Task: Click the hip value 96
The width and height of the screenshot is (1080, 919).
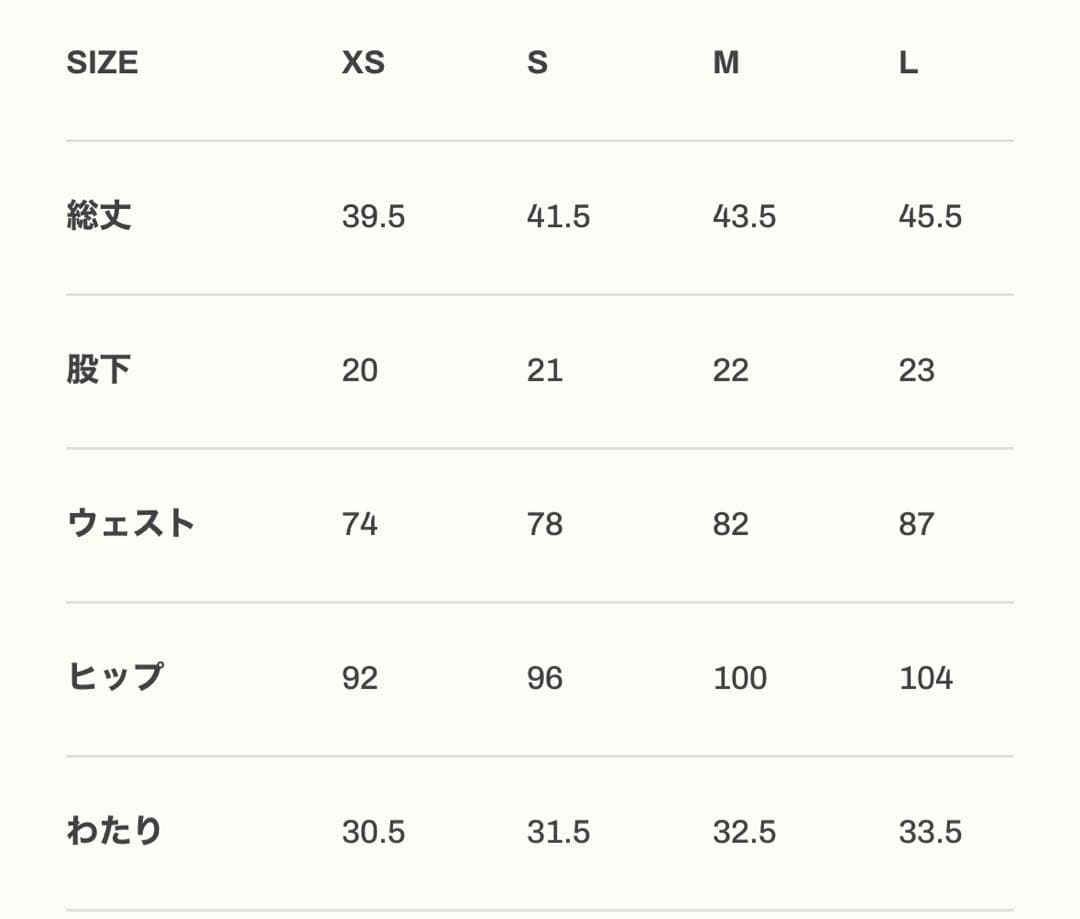Action: (545, 679)
